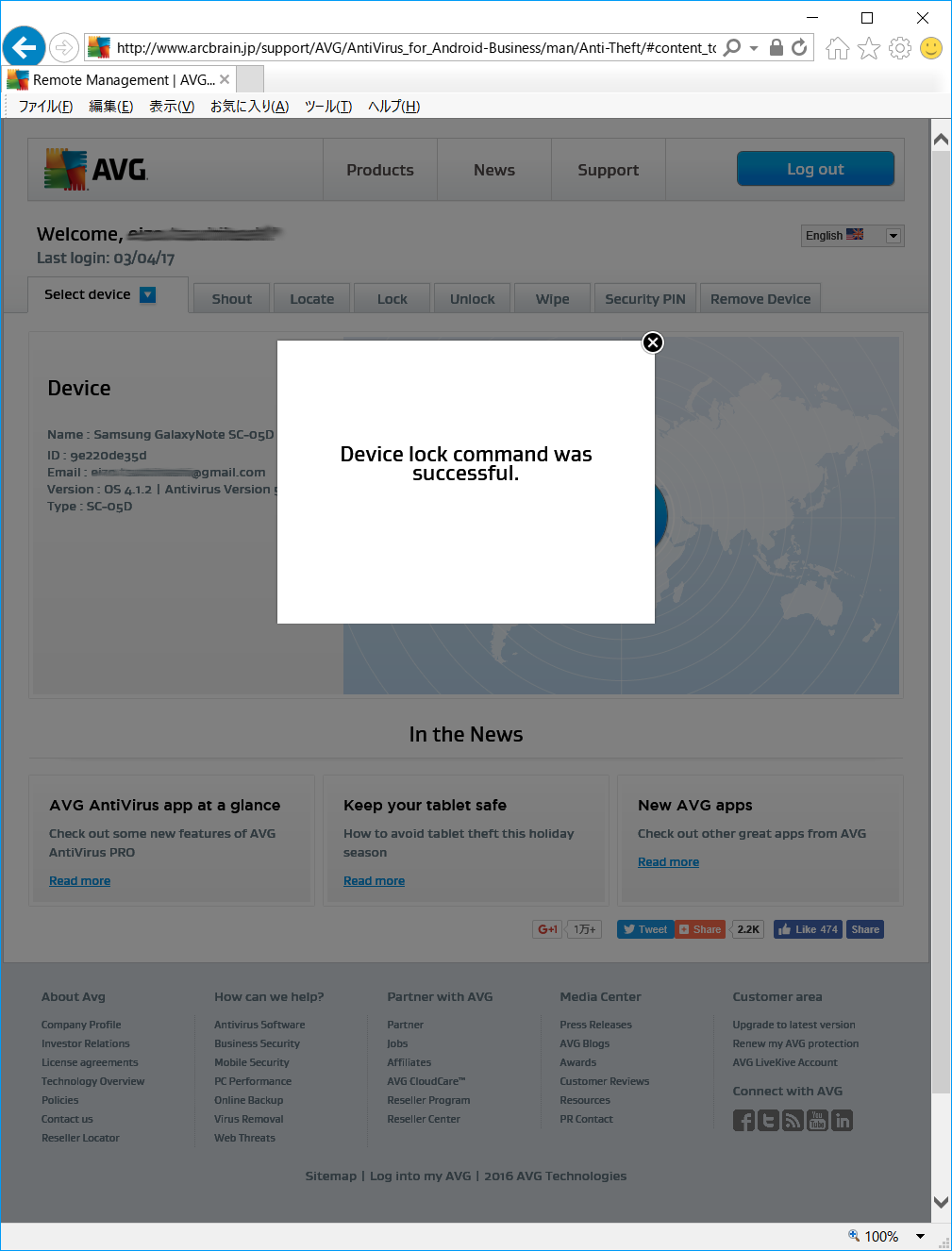Open browser Tools gear icon
This screenshot has height=1251, width=952.
click(x=900, y=48)
